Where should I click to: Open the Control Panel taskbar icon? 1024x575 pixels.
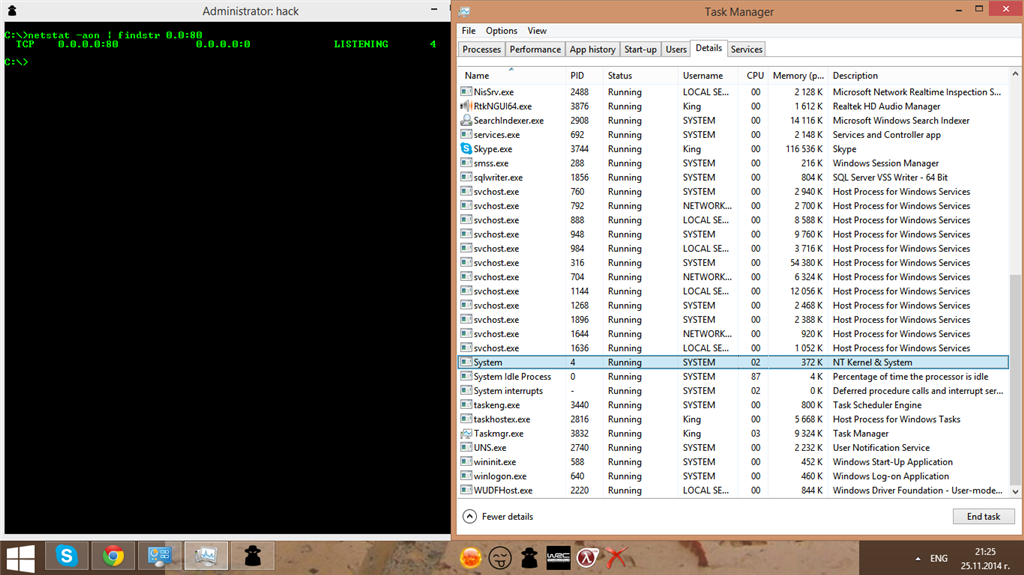tap(159, 556)
